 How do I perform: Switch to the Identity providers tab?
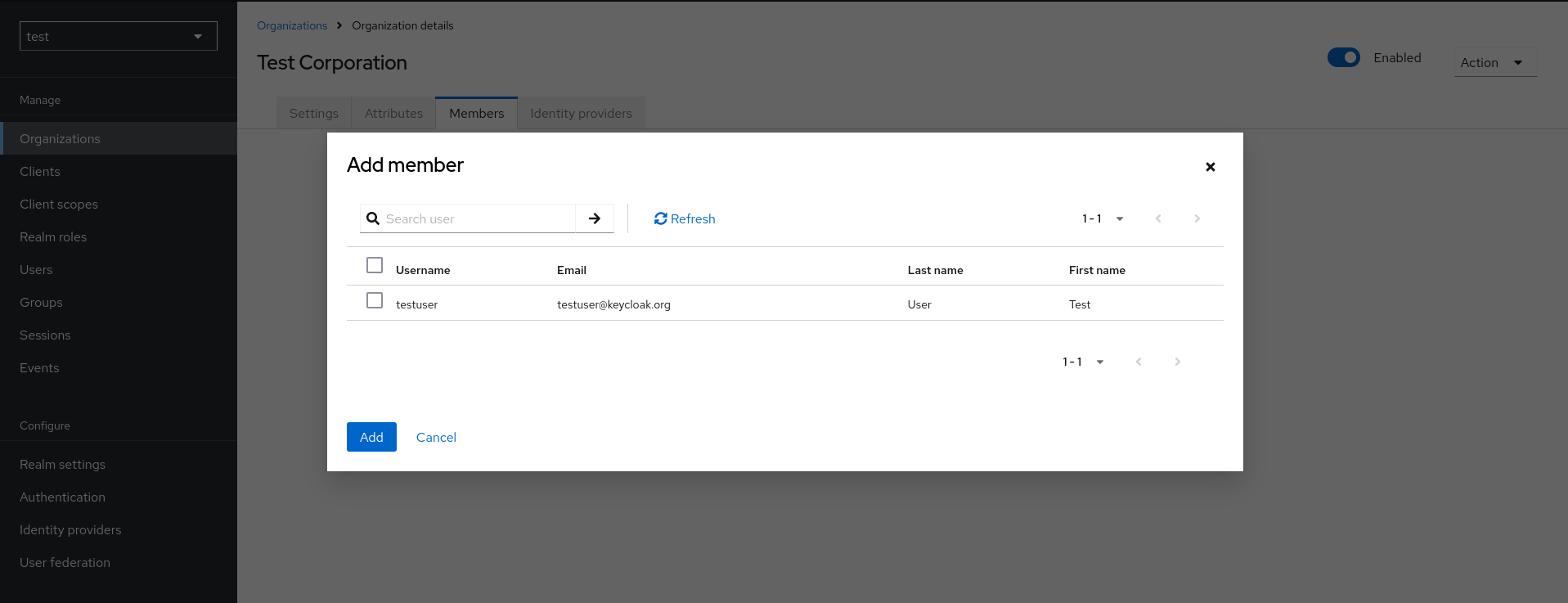pos(581,114)
